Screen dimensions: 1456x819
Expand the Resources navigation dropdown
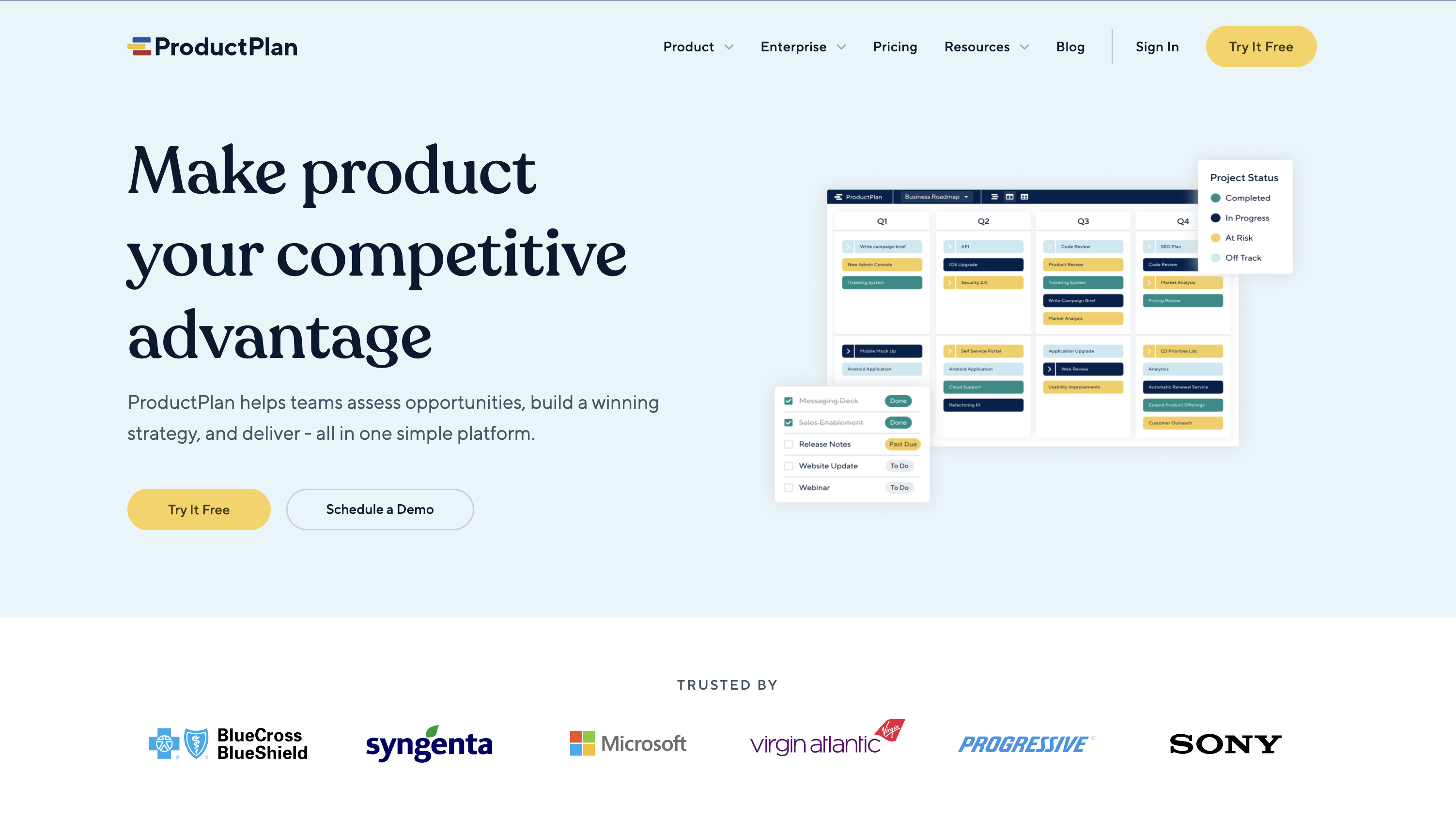[986, 47]
